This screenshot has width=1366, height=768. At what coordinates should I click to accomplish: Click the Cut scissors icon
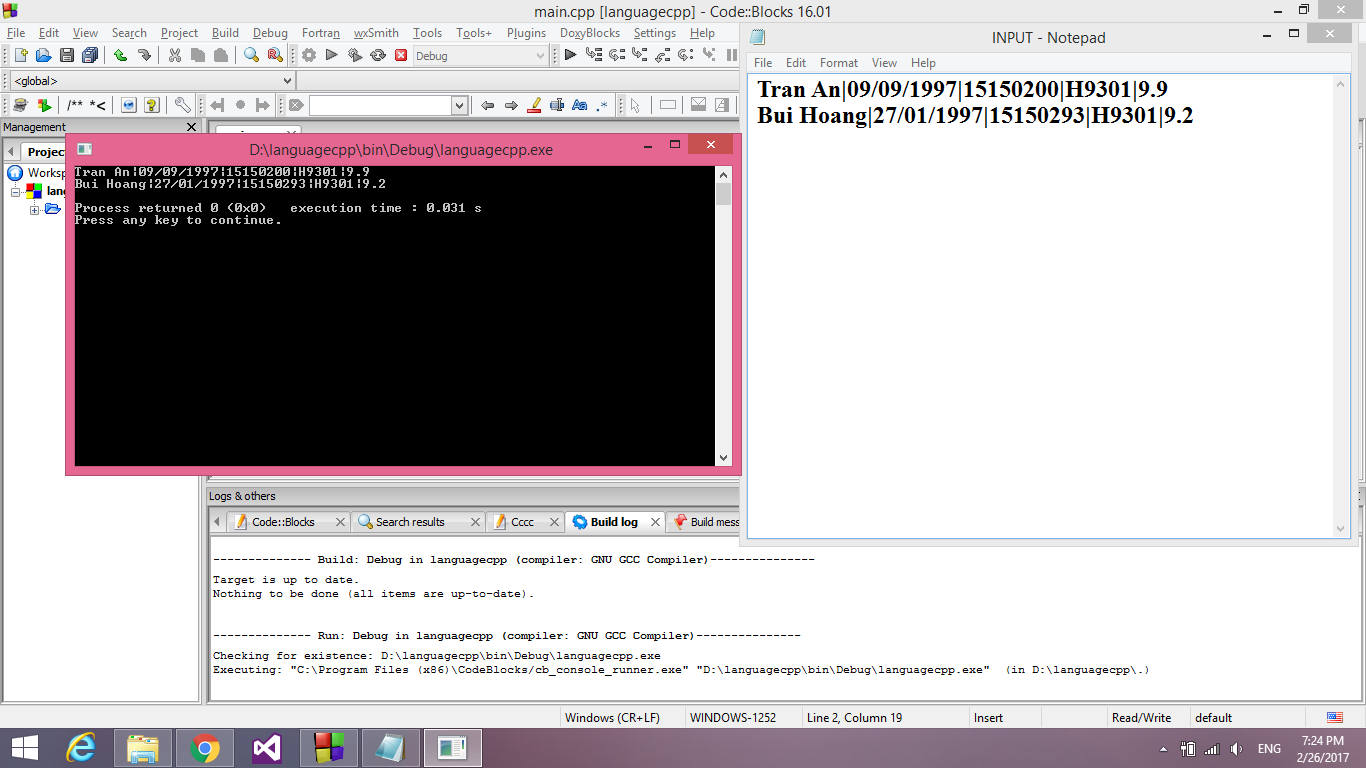[x=175, y=56]
